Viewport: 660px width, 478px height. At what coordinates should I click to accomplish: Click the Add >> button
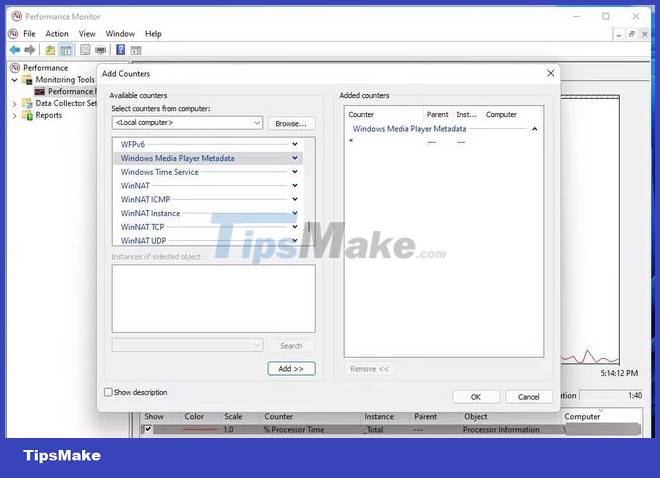pos(291,369)
